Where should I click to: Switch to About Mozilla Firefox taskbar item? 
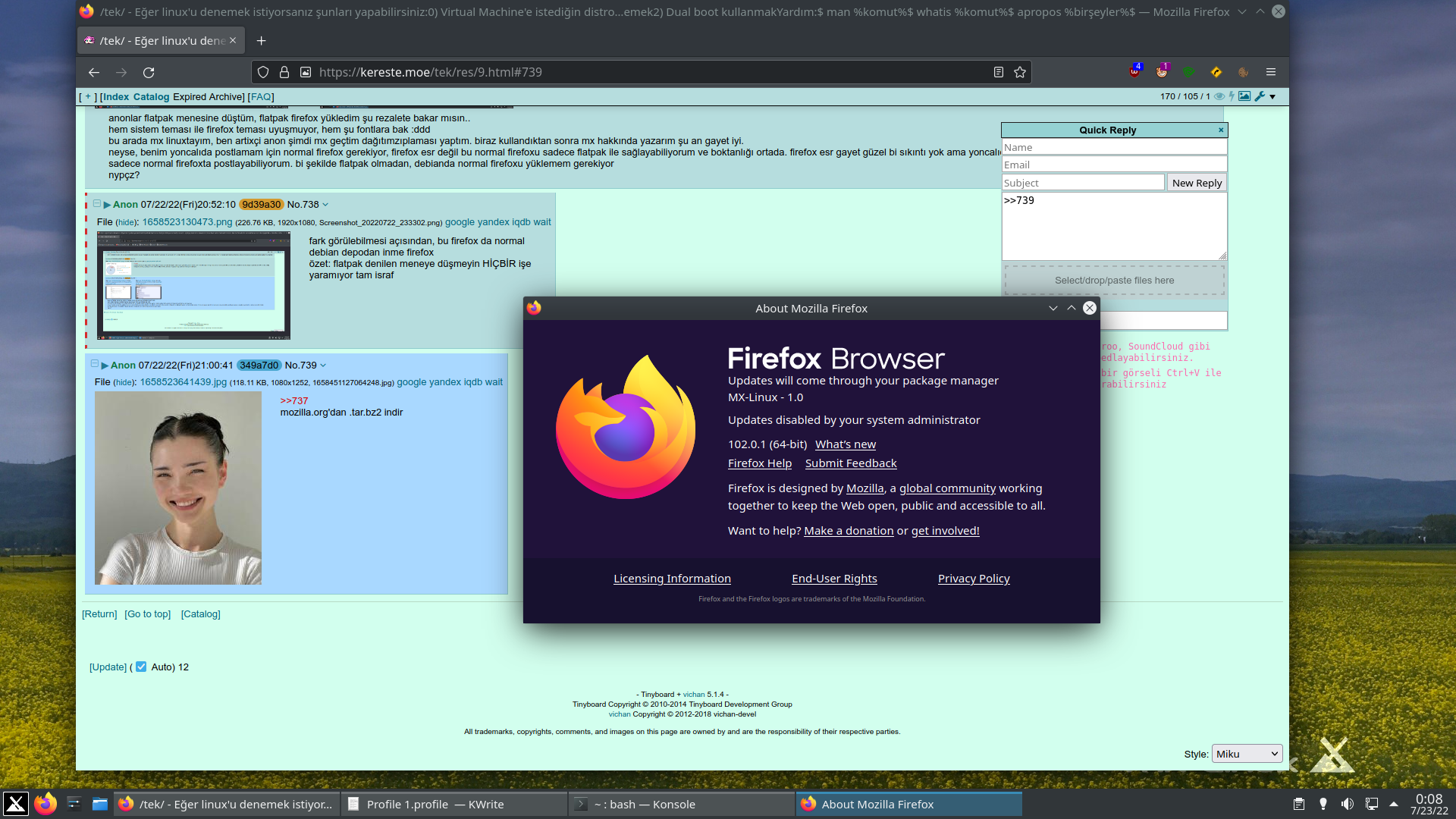point(908,804)
